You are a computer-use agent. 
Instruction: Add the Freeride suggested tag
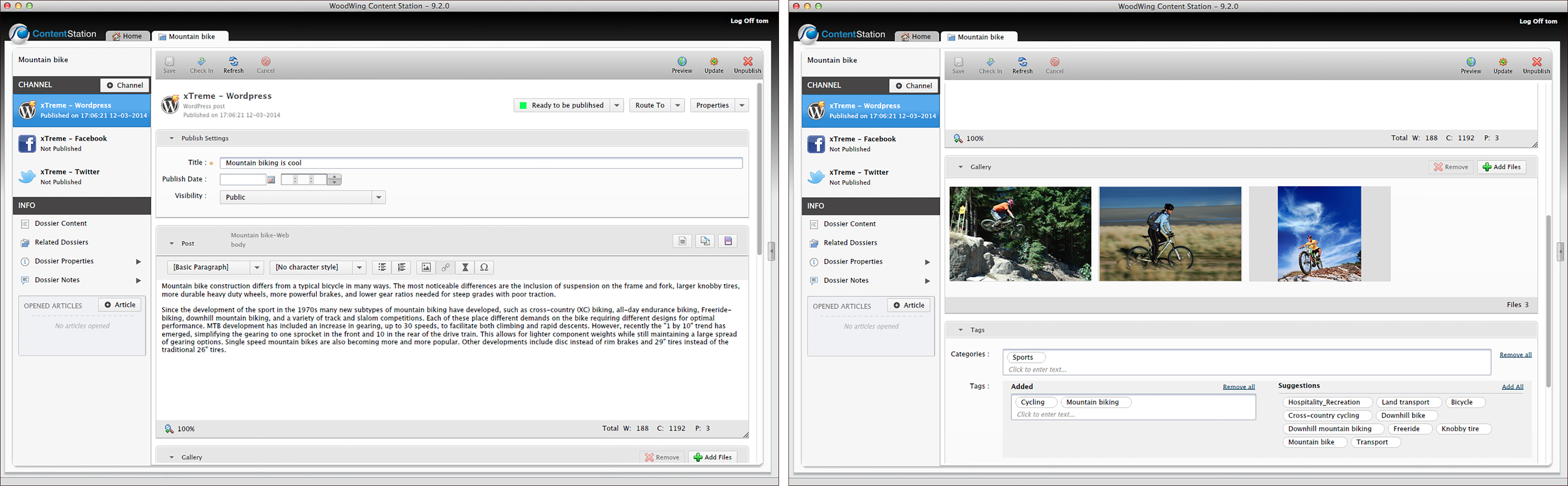tap(1407, 429)
